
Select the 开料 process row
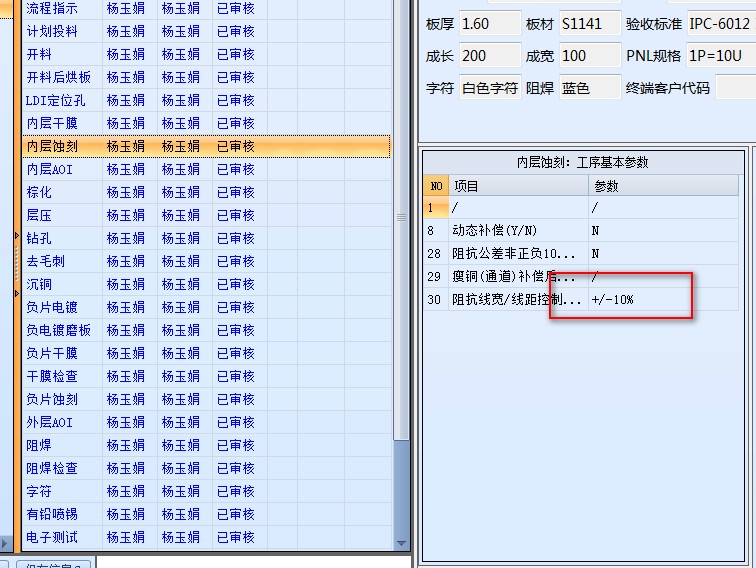(206, 54)
